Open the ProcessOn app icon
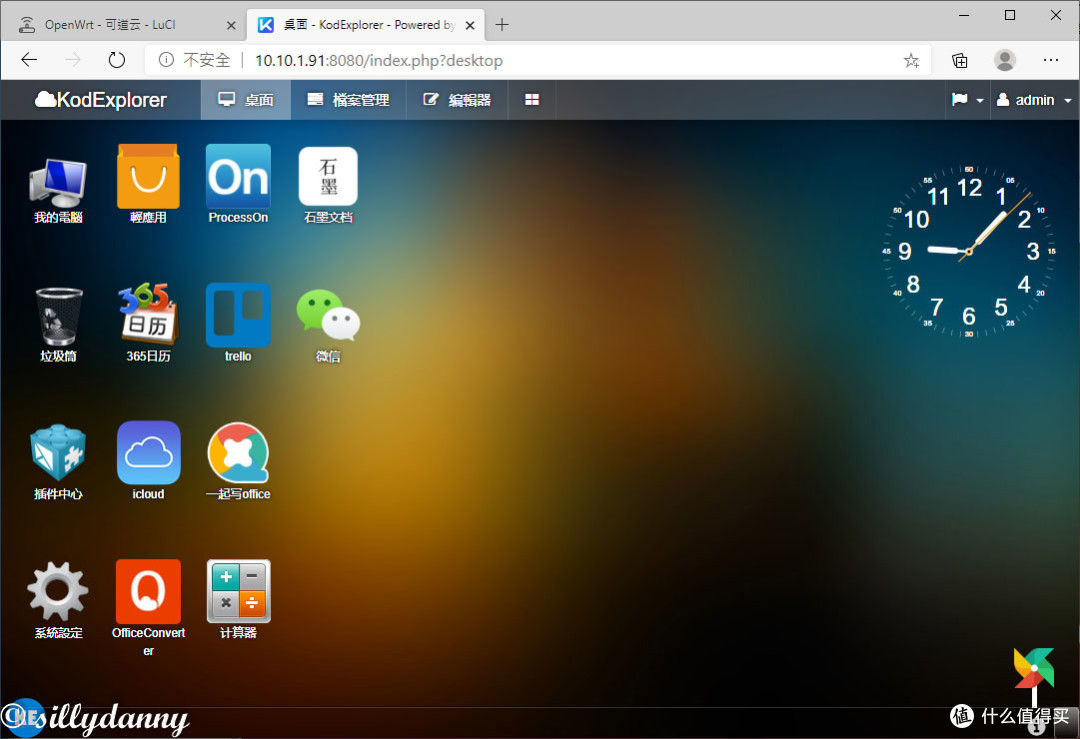The height and width of the screenshot is (739, 1080). 238,178
